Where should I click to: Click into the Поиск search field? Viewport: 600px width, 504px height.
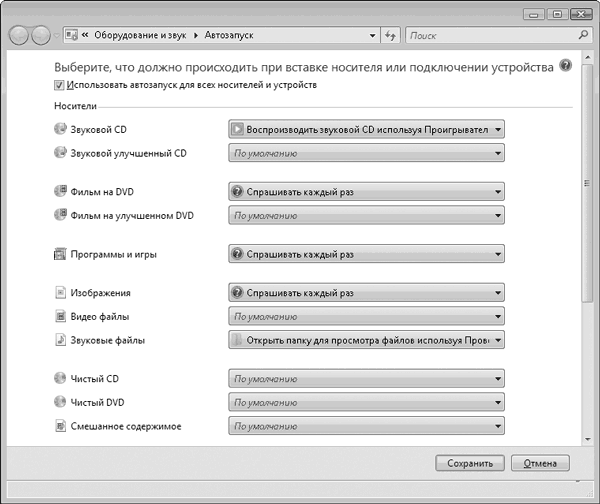(490, 35)
